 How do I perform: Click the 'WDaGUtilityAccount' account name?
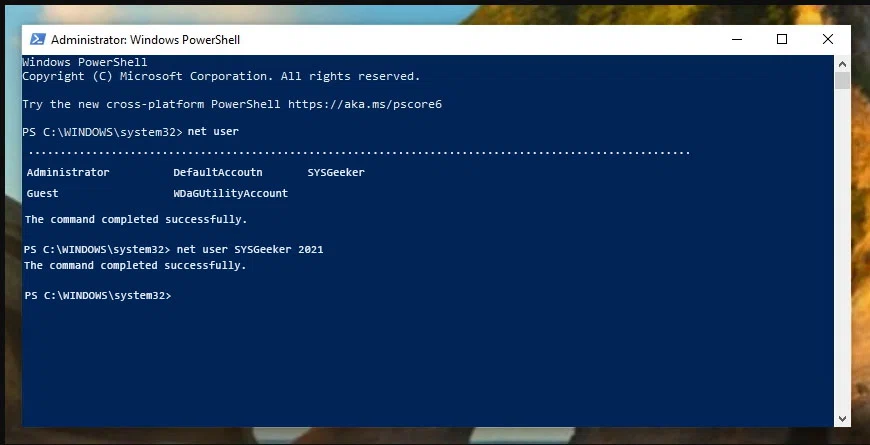[x=230, y=193]
